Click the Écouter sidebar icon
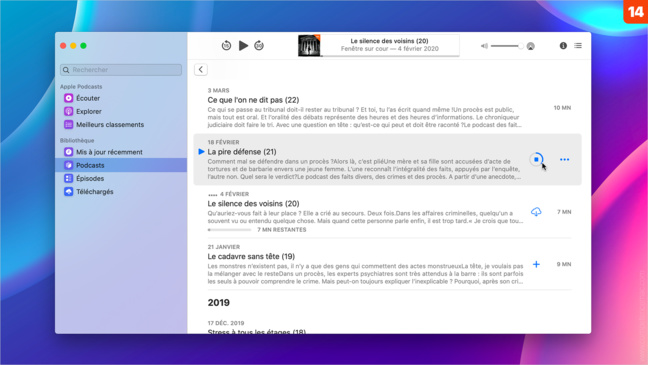Screen dimensions: 648x365 coord(69,98)
